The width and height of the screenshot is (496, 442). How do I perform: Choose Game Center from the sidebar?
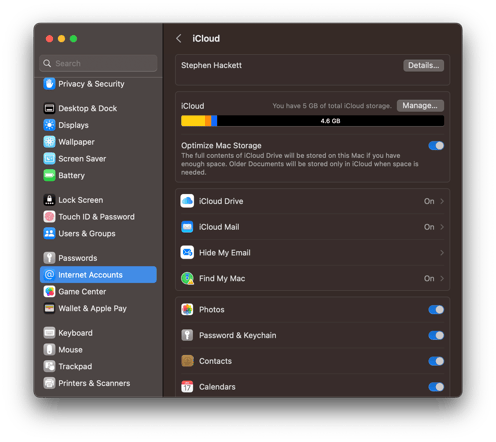[98, 292]
